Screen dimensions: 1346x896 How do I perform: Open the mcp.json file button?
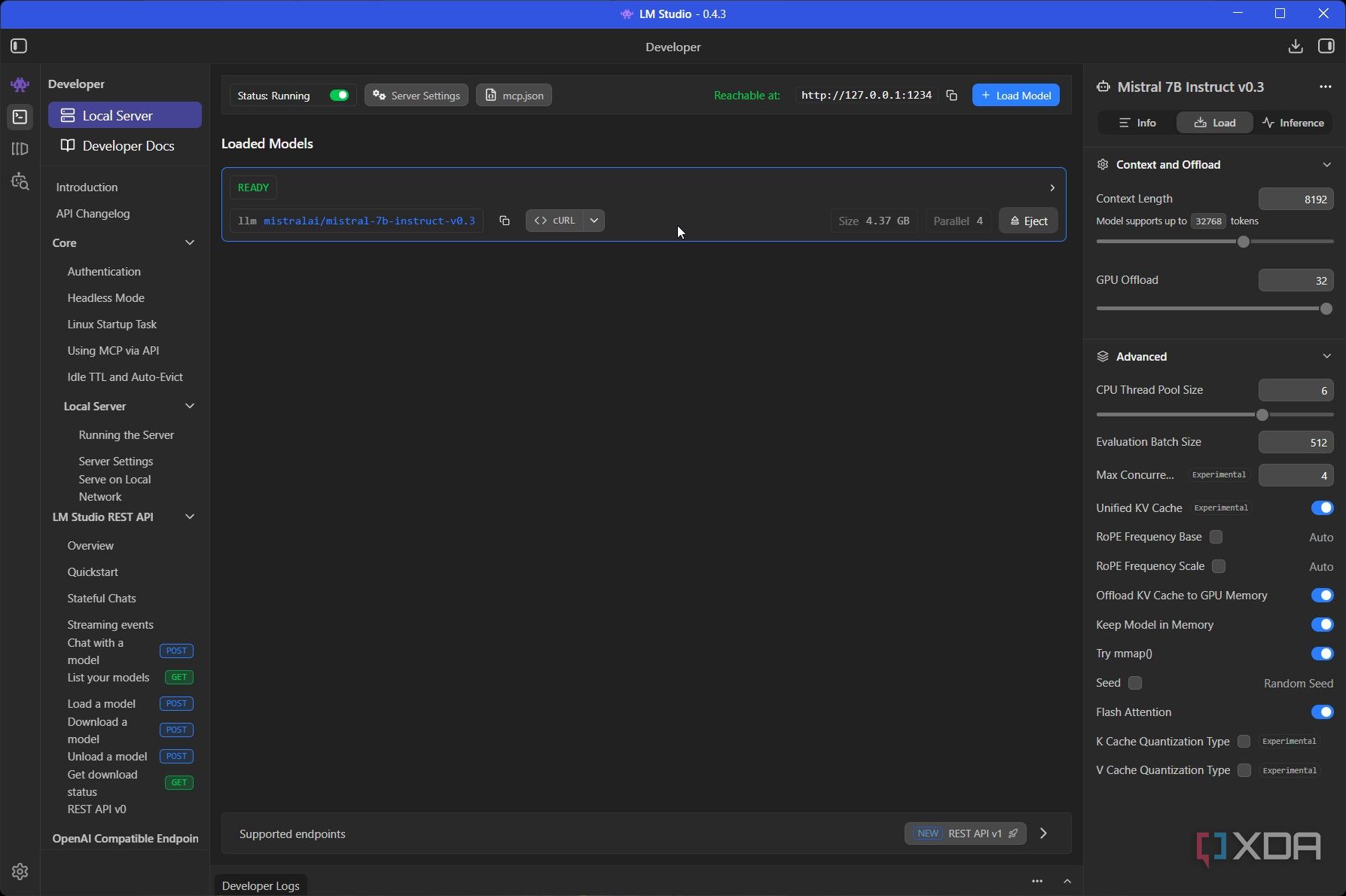coord(514,96)
